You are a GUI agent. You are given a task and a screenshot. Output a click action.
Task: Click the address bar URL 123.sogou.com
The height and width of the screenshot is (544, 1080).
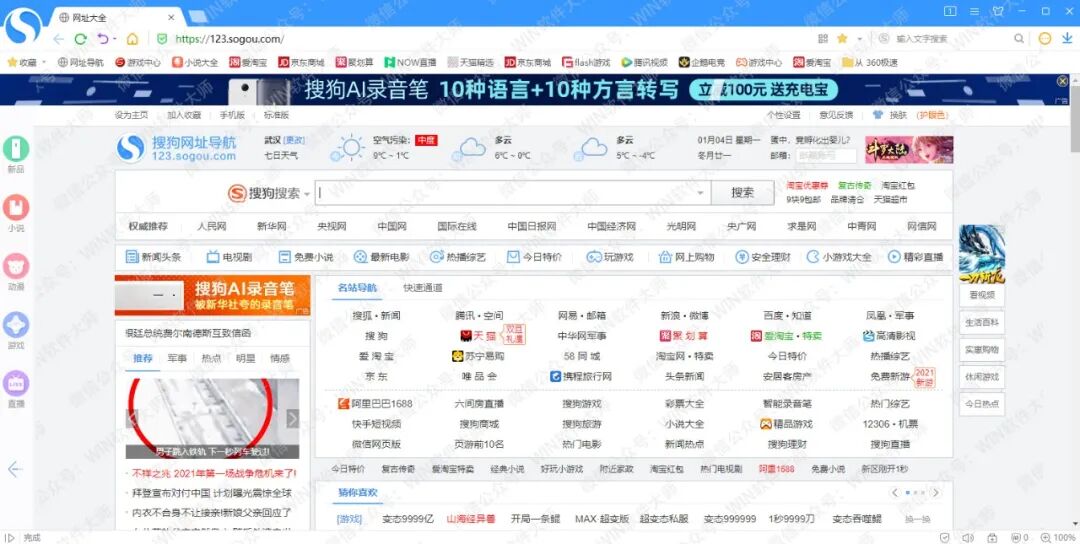pyautogui.click(x=229, y=39)
